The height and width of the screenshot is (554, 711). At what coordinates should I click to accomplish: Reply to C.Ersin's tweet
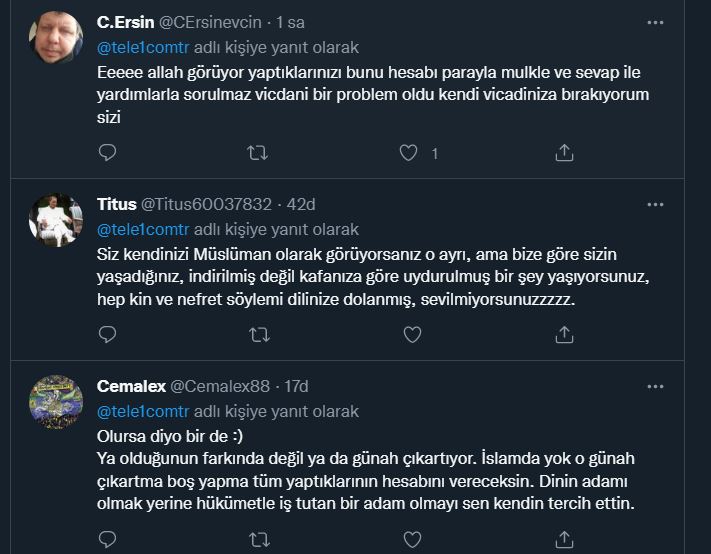point(109,153)
